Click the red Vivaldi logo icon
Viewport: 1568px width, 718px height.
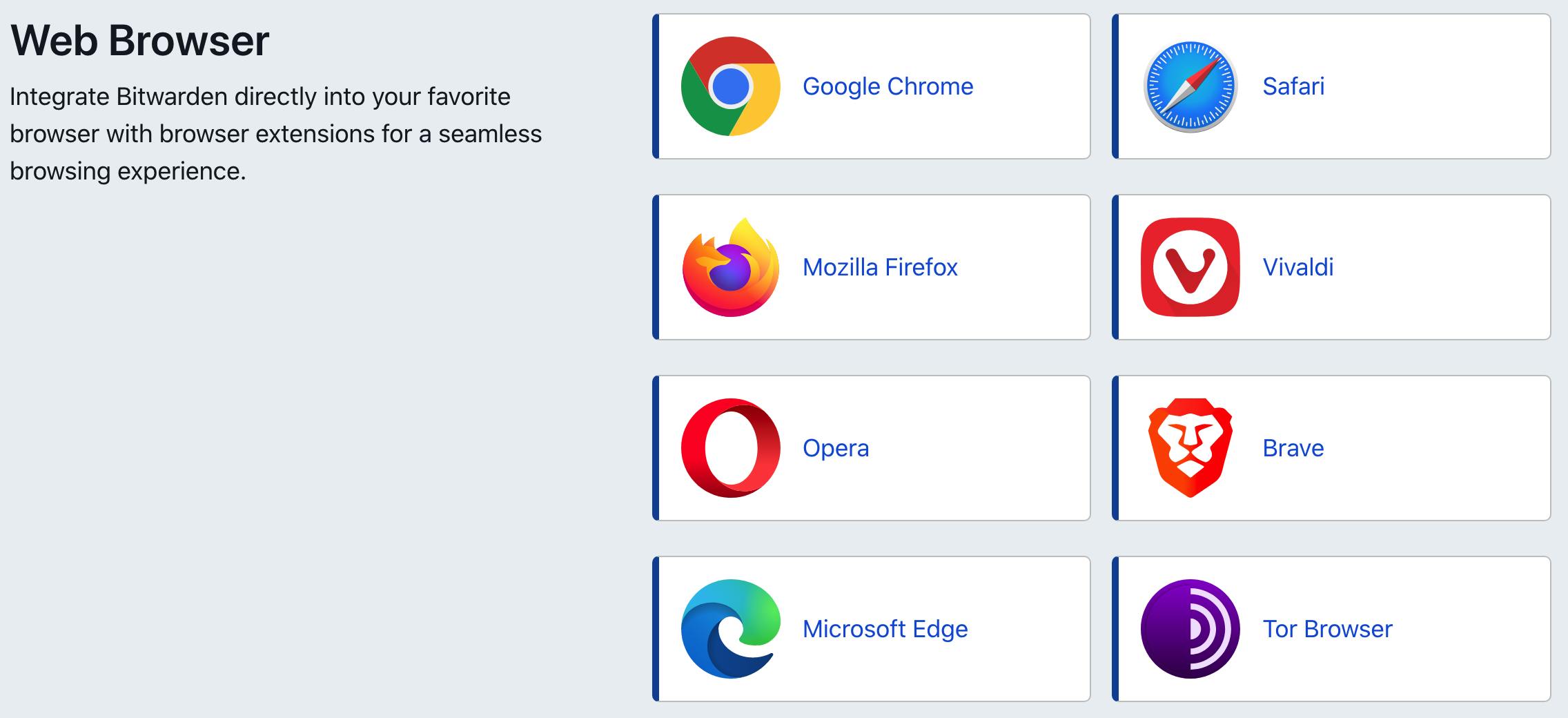point(1190,267)
